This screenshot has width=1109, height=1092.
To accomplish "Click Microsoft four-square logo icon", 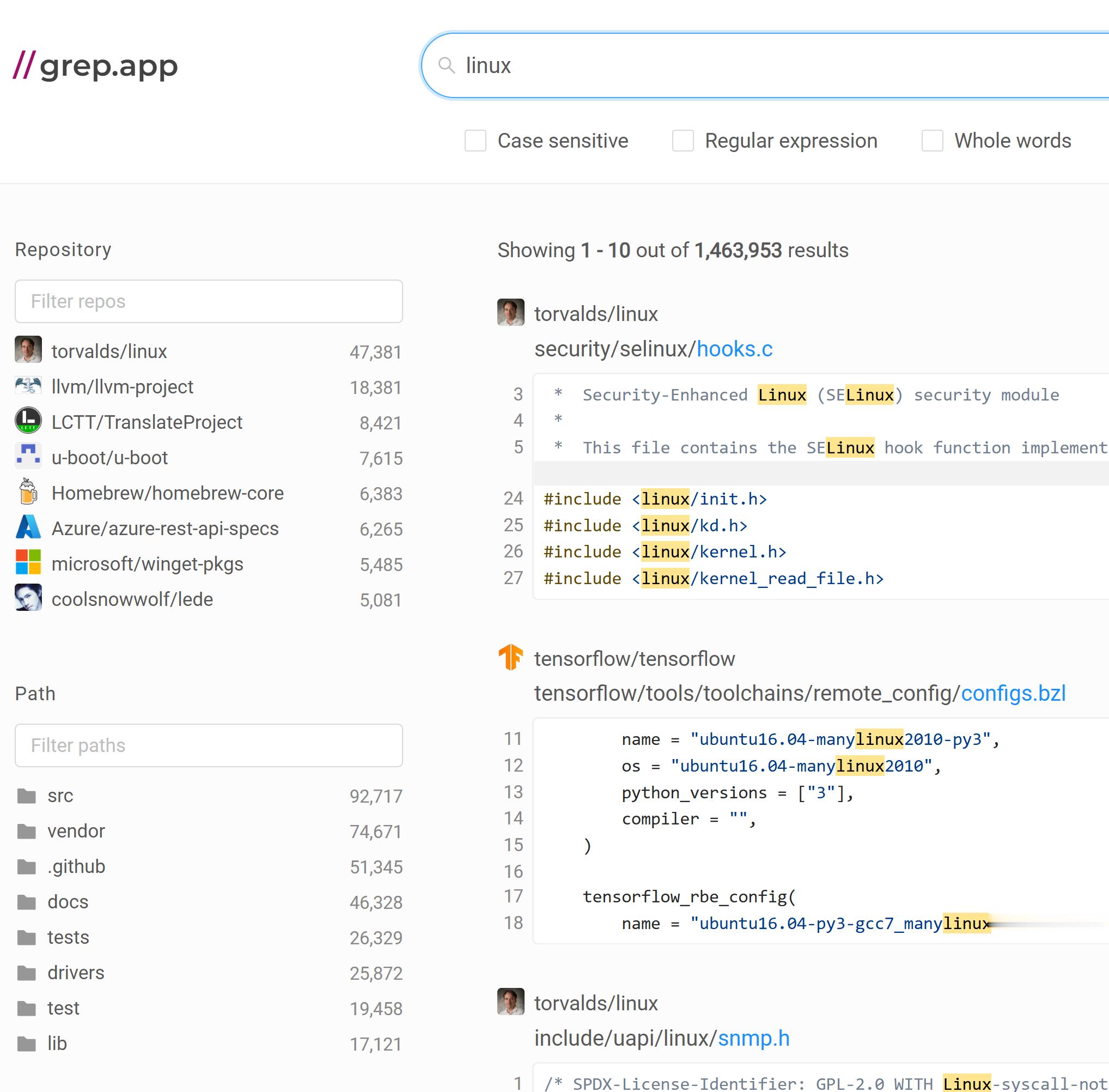I will [x=28, y=562].
